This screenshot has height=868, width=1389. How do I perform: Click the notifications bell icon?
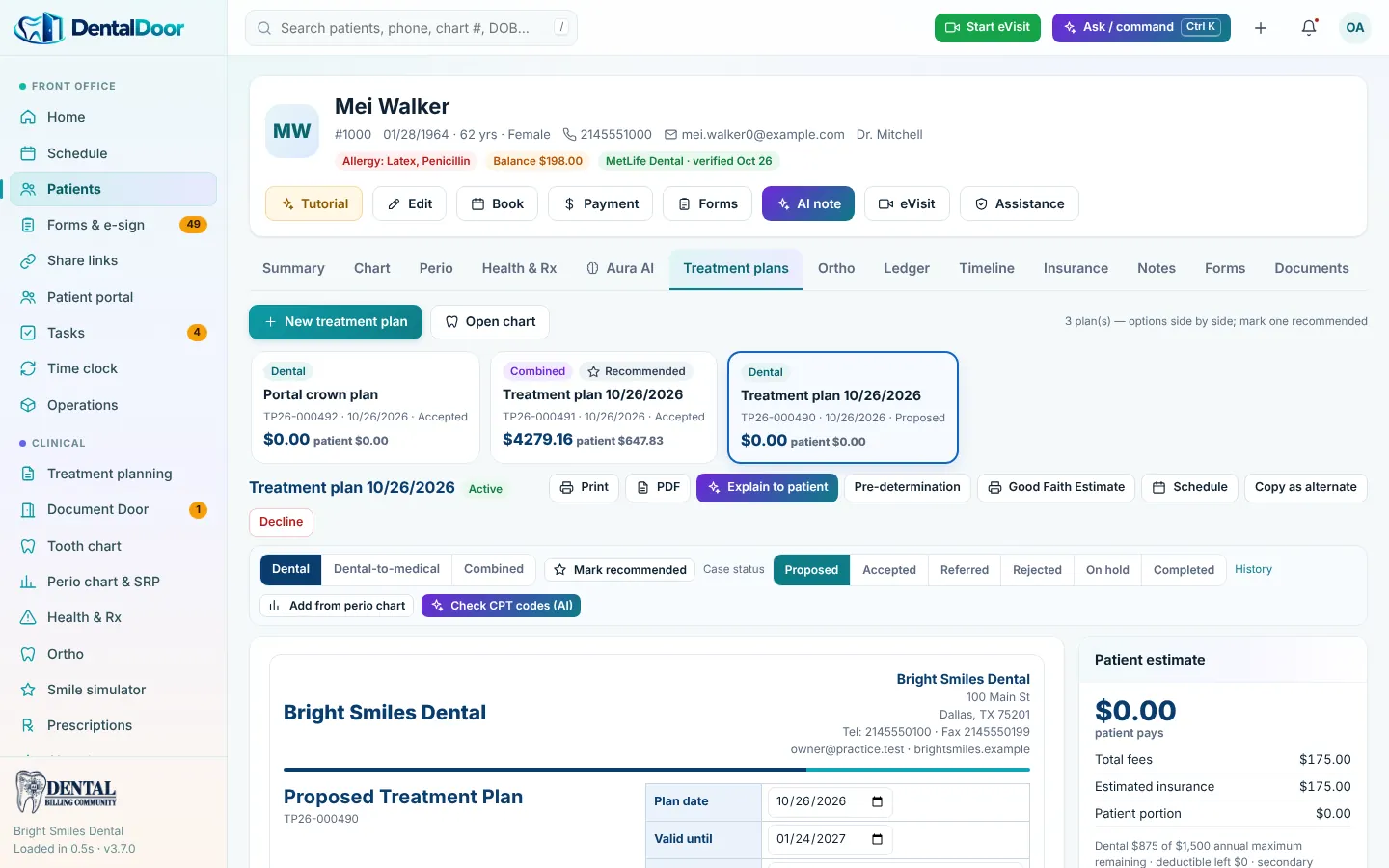(1309, 28)
